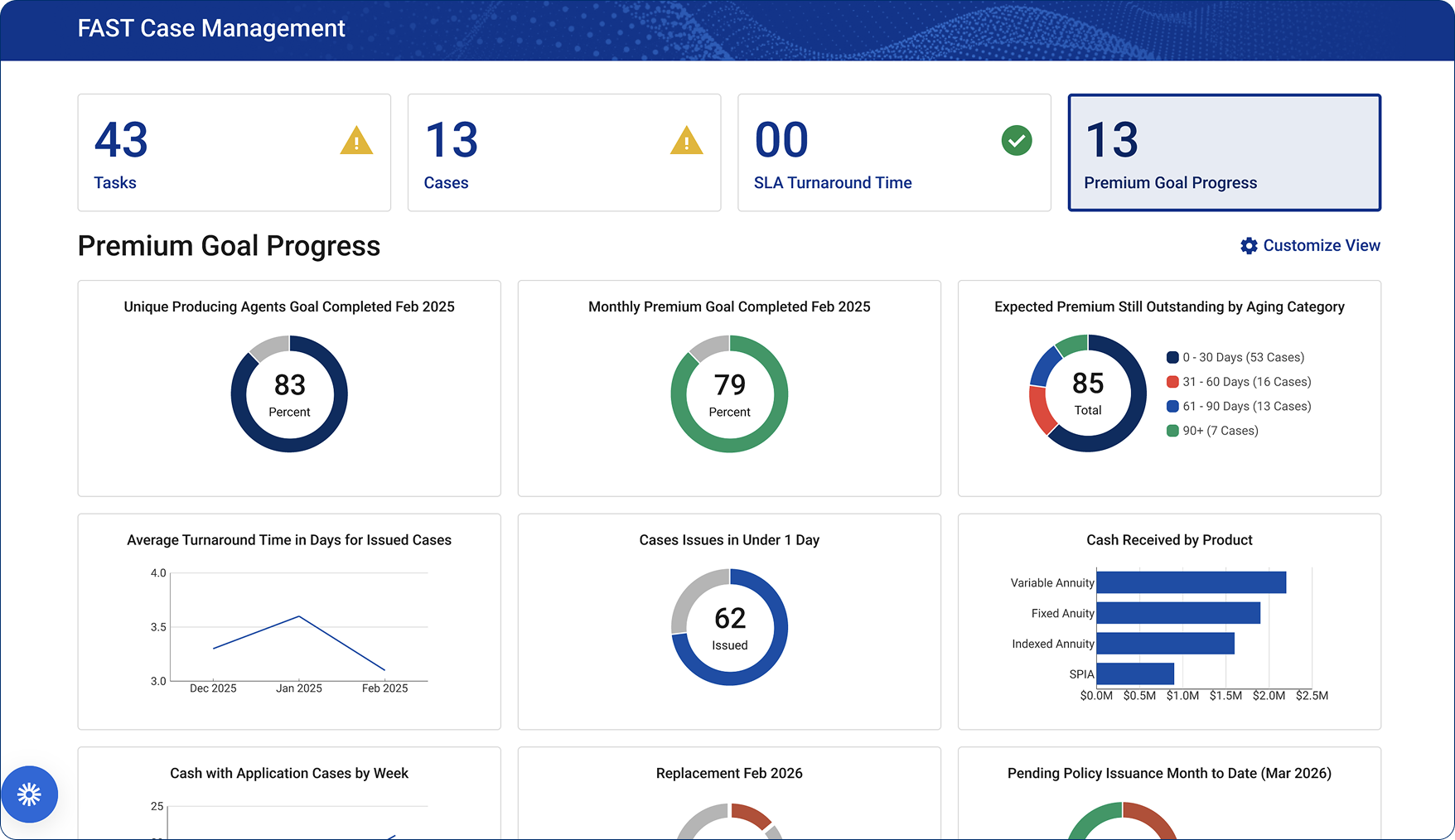Switch to SLA Turnaround Time card
The image size is (1455, 840).
[x=894, y=152]
